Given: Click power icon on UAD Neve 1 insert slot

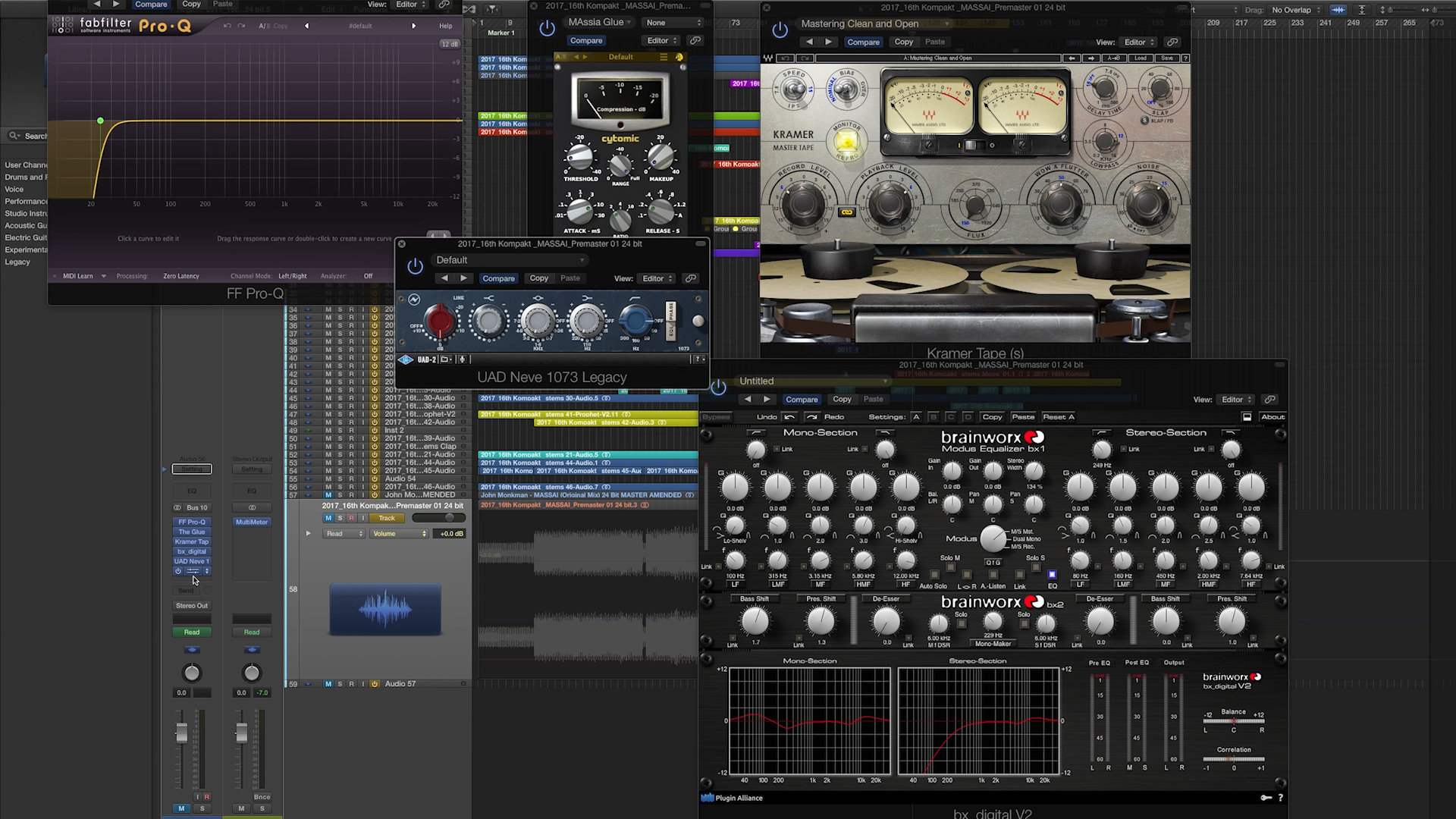Looking at the screenshot, I should click(x=178, y=571).
